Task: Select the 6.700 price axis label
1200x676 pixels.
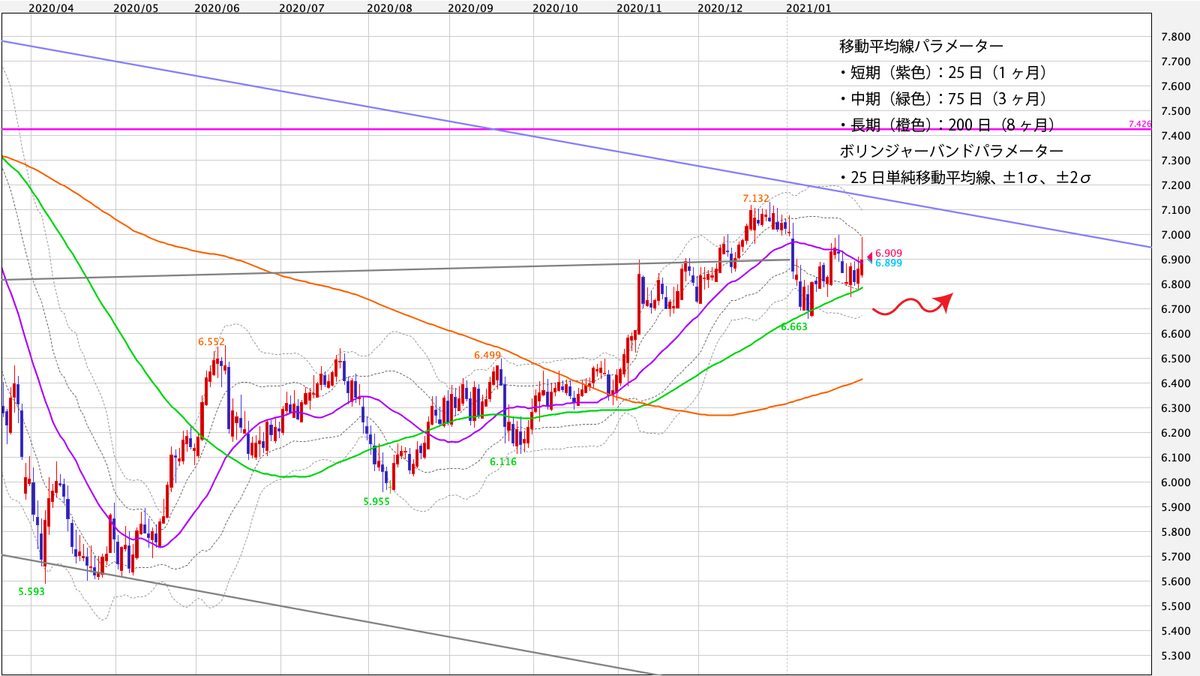Action: [1174, 310]
